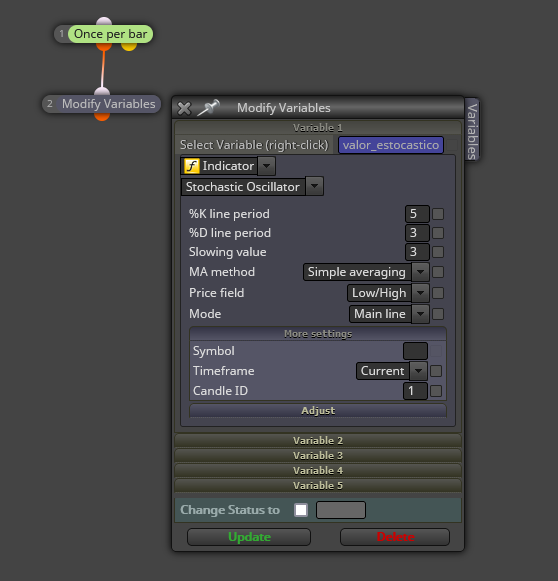Expand the Variable 2 section
Image resolution: width=558 pixels, height=581 pixels.
[318, 441]
